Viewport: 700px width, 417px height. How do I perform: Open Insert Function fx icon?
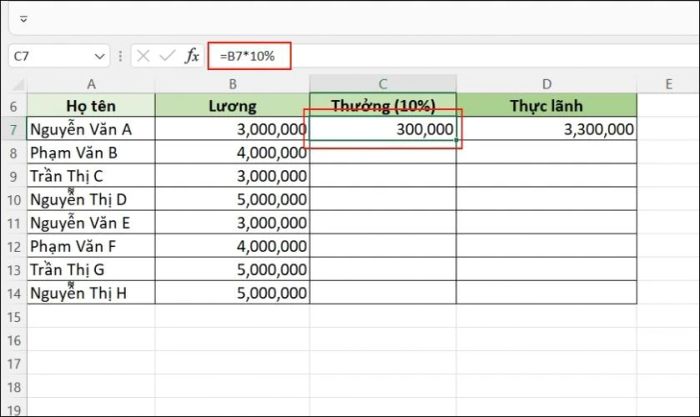(192, 56)
